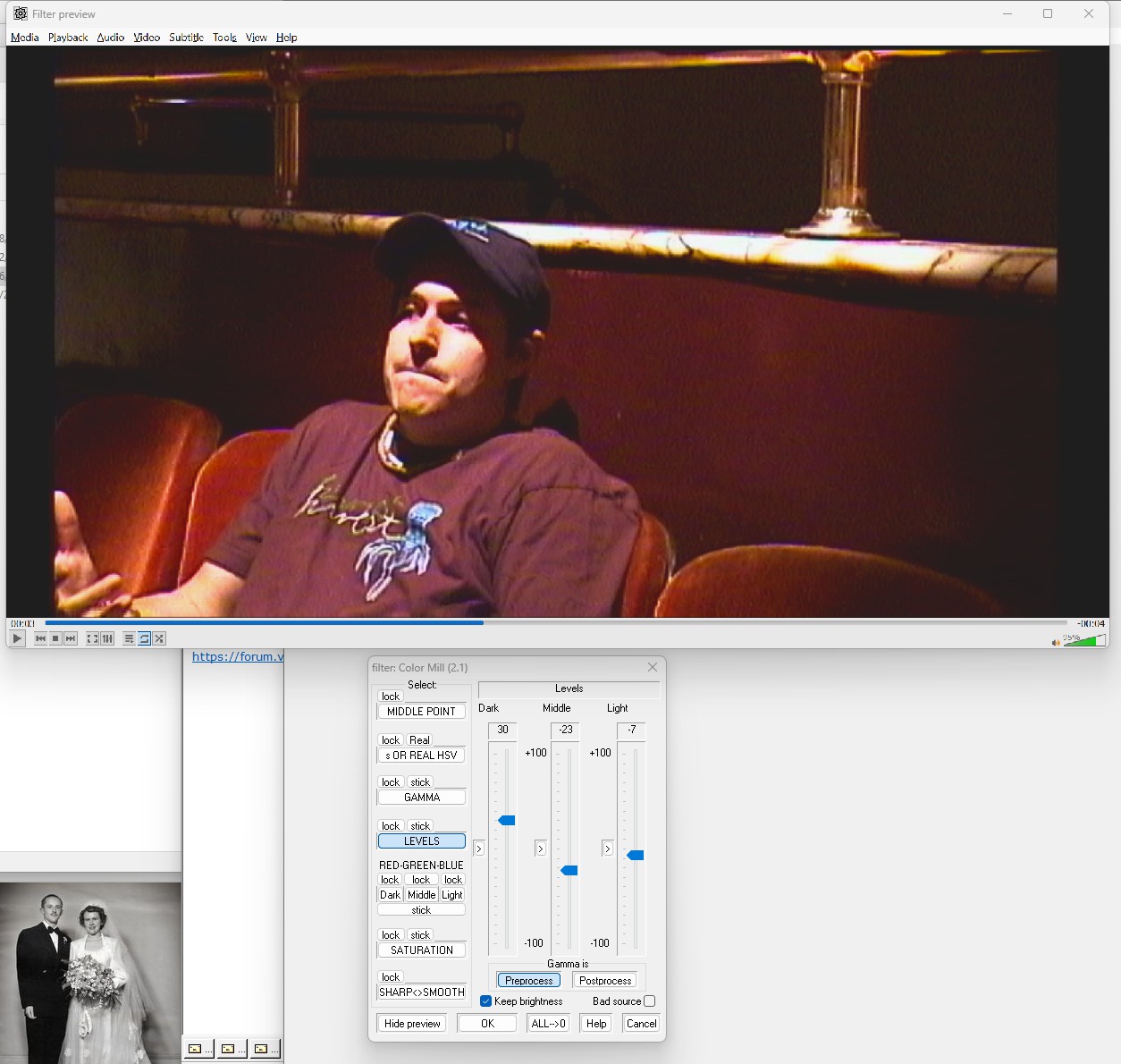Image resolution: width=1121 pixels, height=1064 pixels.
Task: Toggle stick above GAMMA
Action: point(420,782)
